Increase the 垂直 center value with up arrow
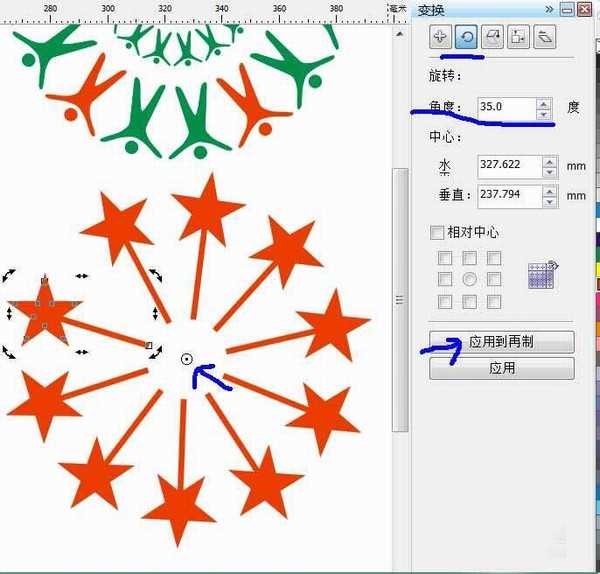600x574 pixels. [x=549, y=190]
